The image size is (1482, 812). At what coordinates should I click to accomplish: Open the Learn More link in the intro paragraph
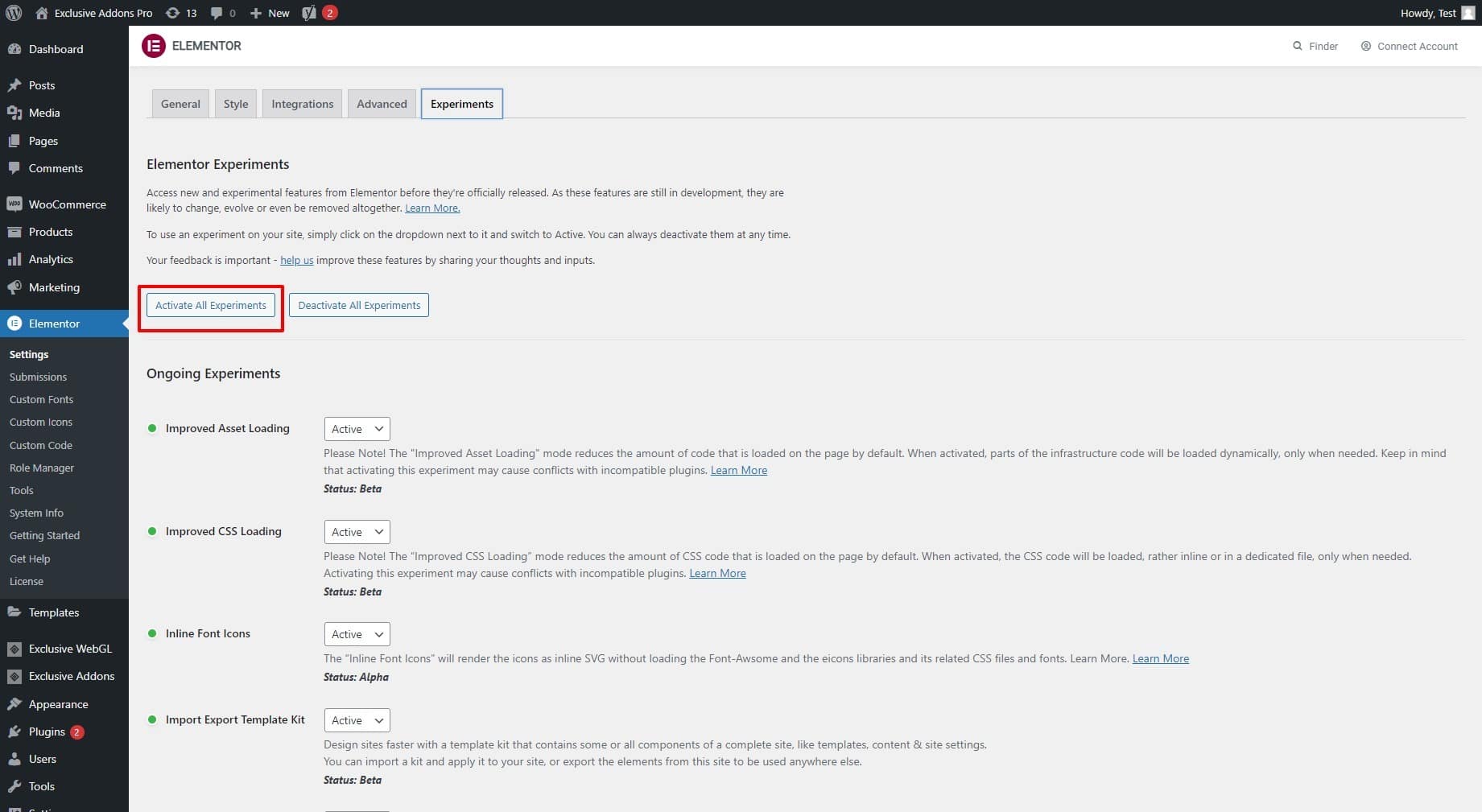432,208
